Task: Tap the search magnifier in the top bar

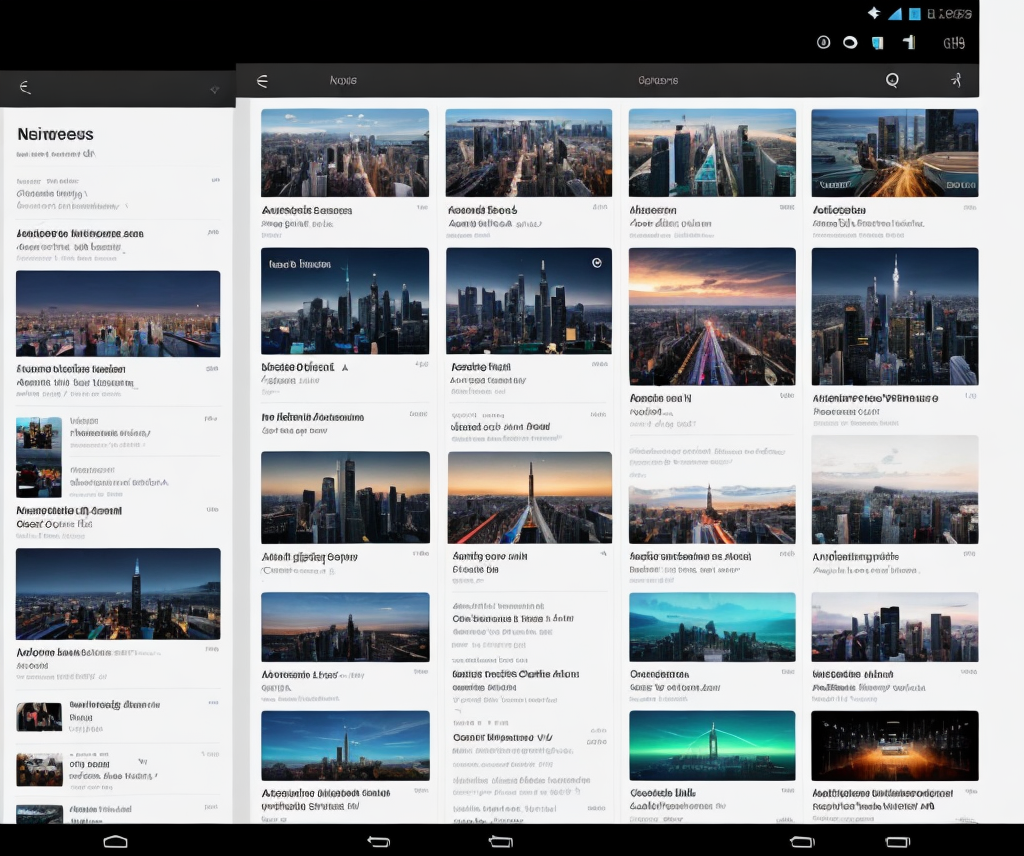Action: (x=892, y=80)
